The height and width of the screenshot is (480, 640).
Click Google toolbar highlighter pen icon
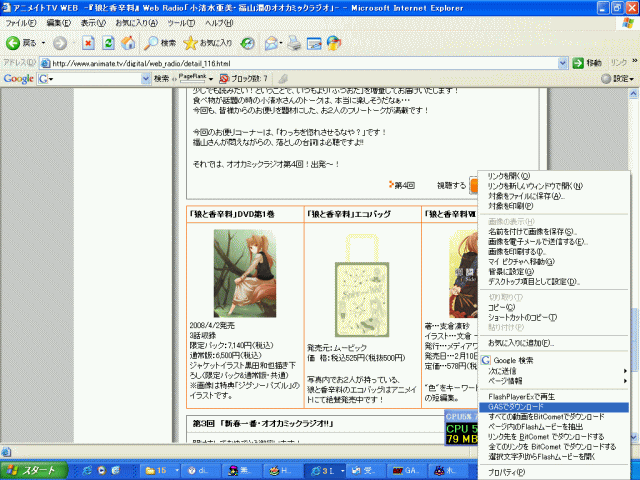point(283,78)
